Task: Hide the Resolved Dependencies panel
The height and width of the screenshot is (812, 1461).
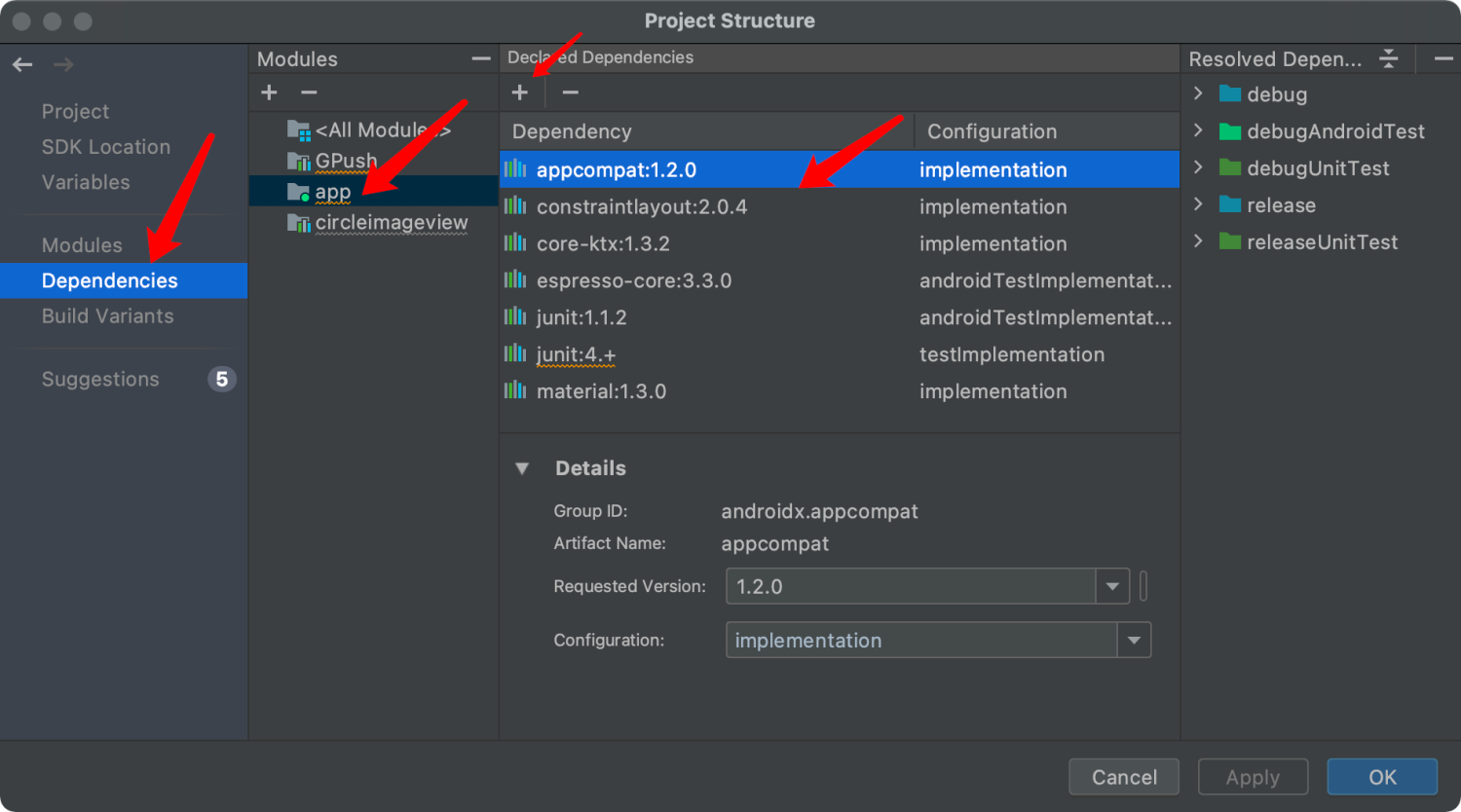Action: (x=1443, y=59)
